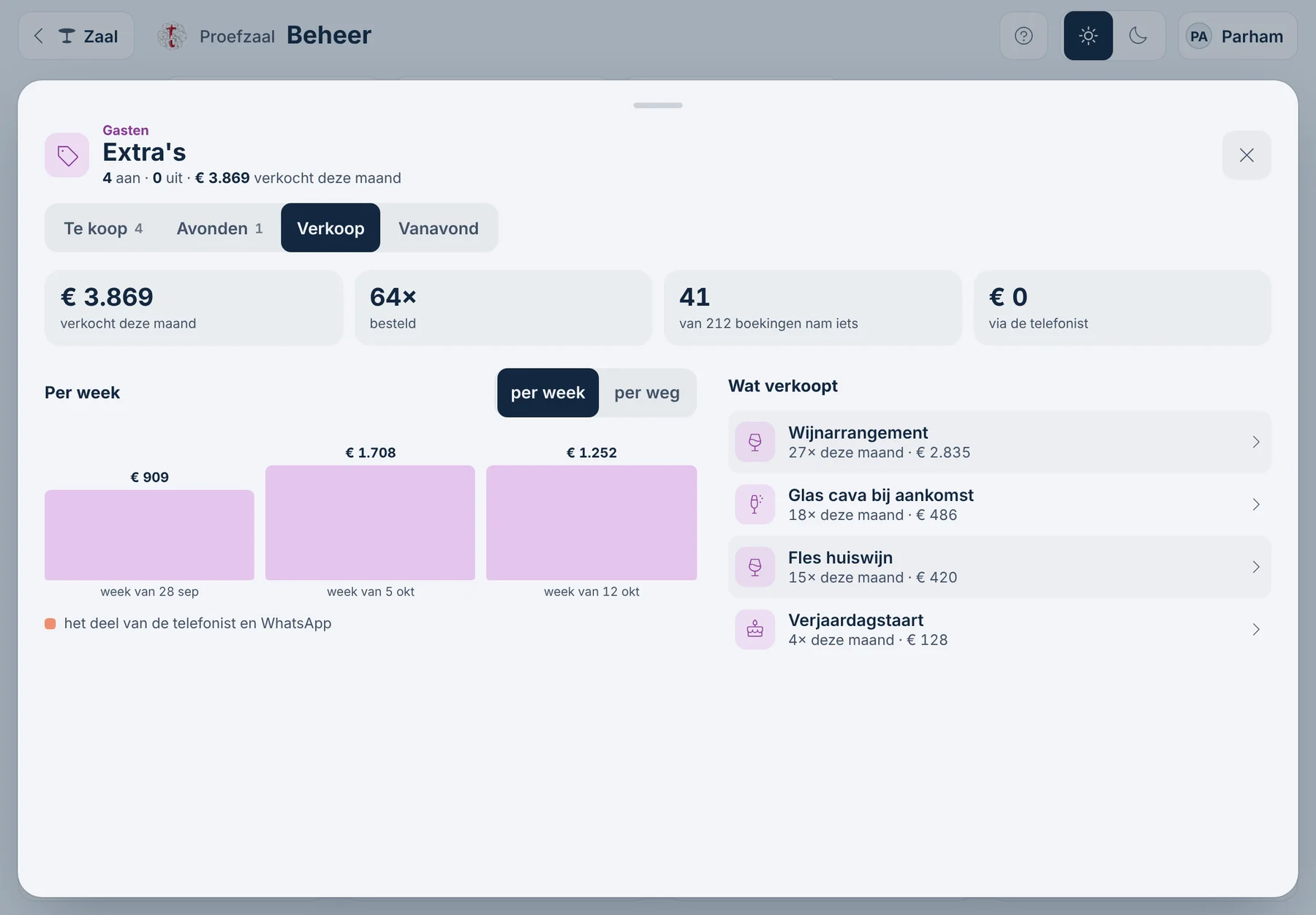This screenshot has height=915, width=1316.
Task: Go back to Zaal
Action: [x=76, y=36]
